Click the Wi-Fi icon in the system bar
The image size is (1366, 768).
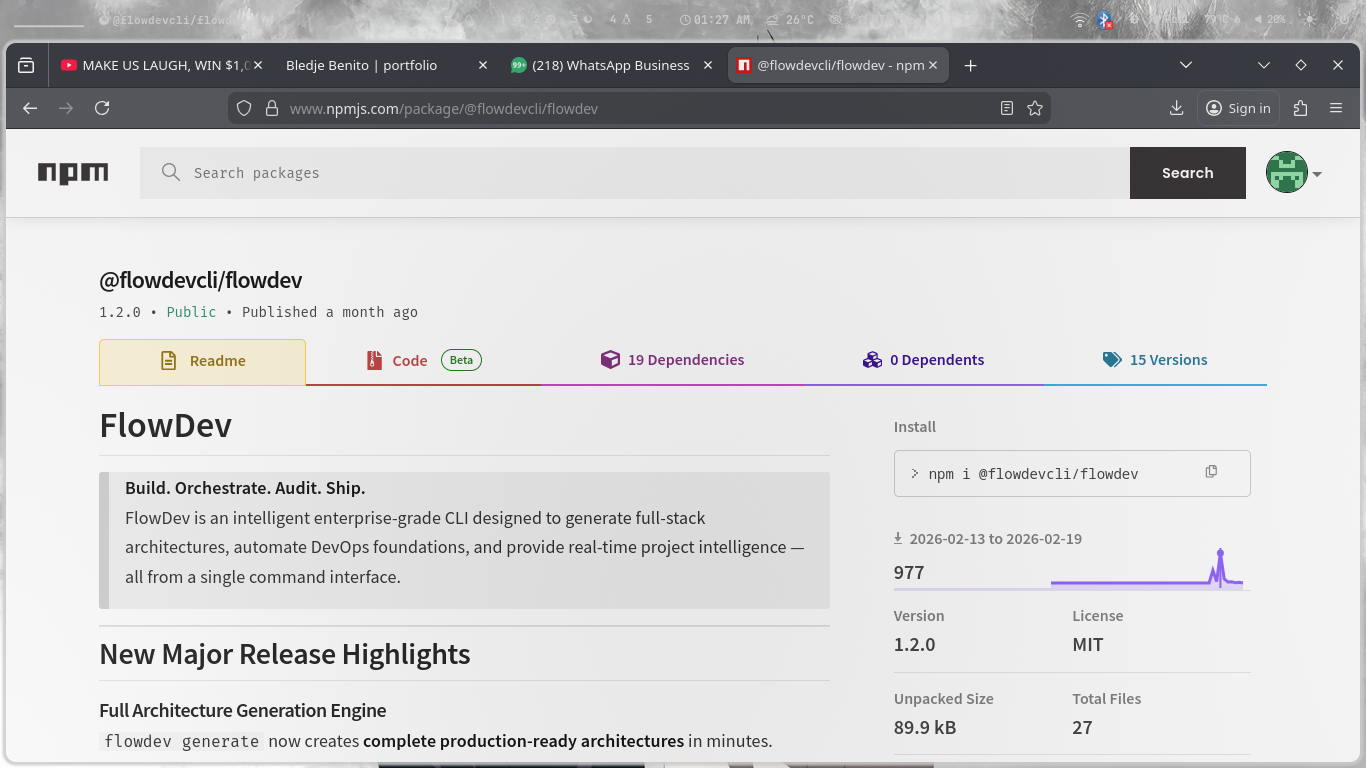click(x=1079, y=20)
